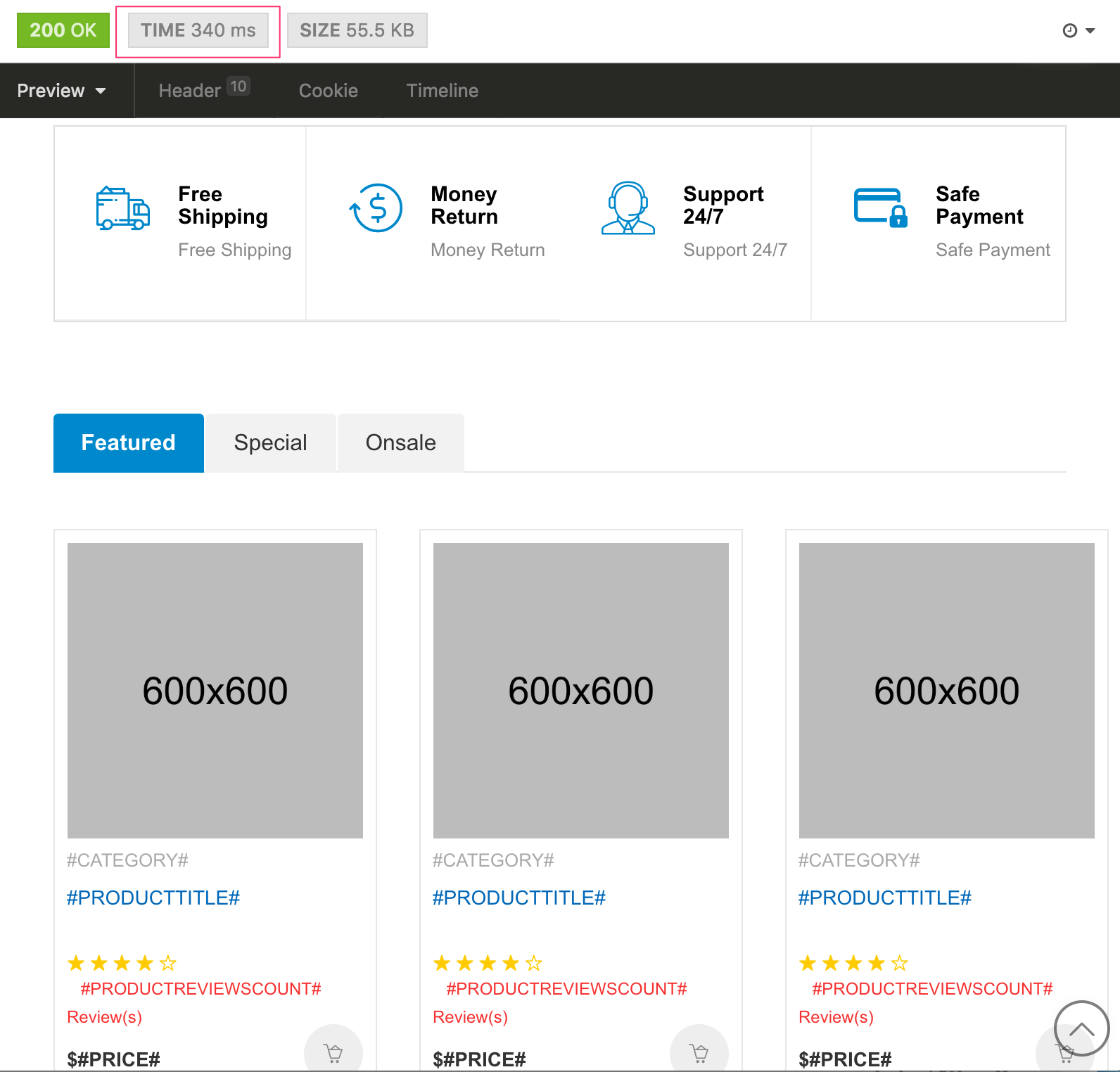This screenshot has height=1072, width=1120.
Task: Open the first #PRODUCTTITLE# link
Action: [153, 898]
